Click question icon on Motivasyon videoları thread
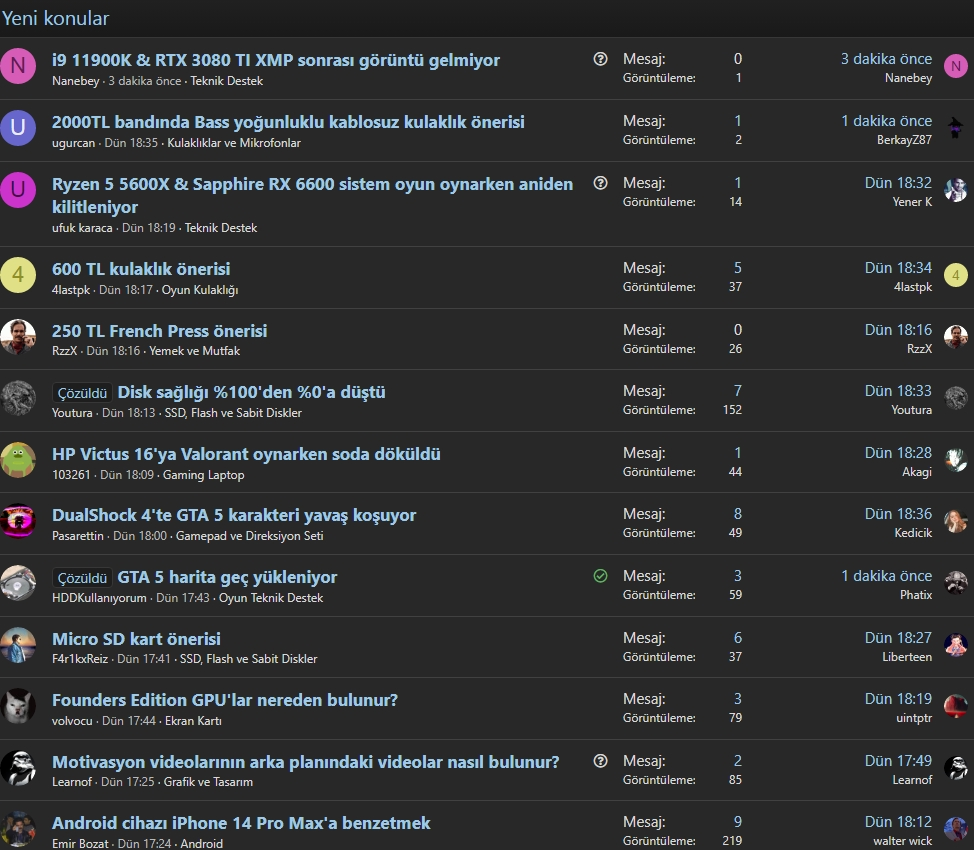The image size is (974, 850). coord(600,761)
